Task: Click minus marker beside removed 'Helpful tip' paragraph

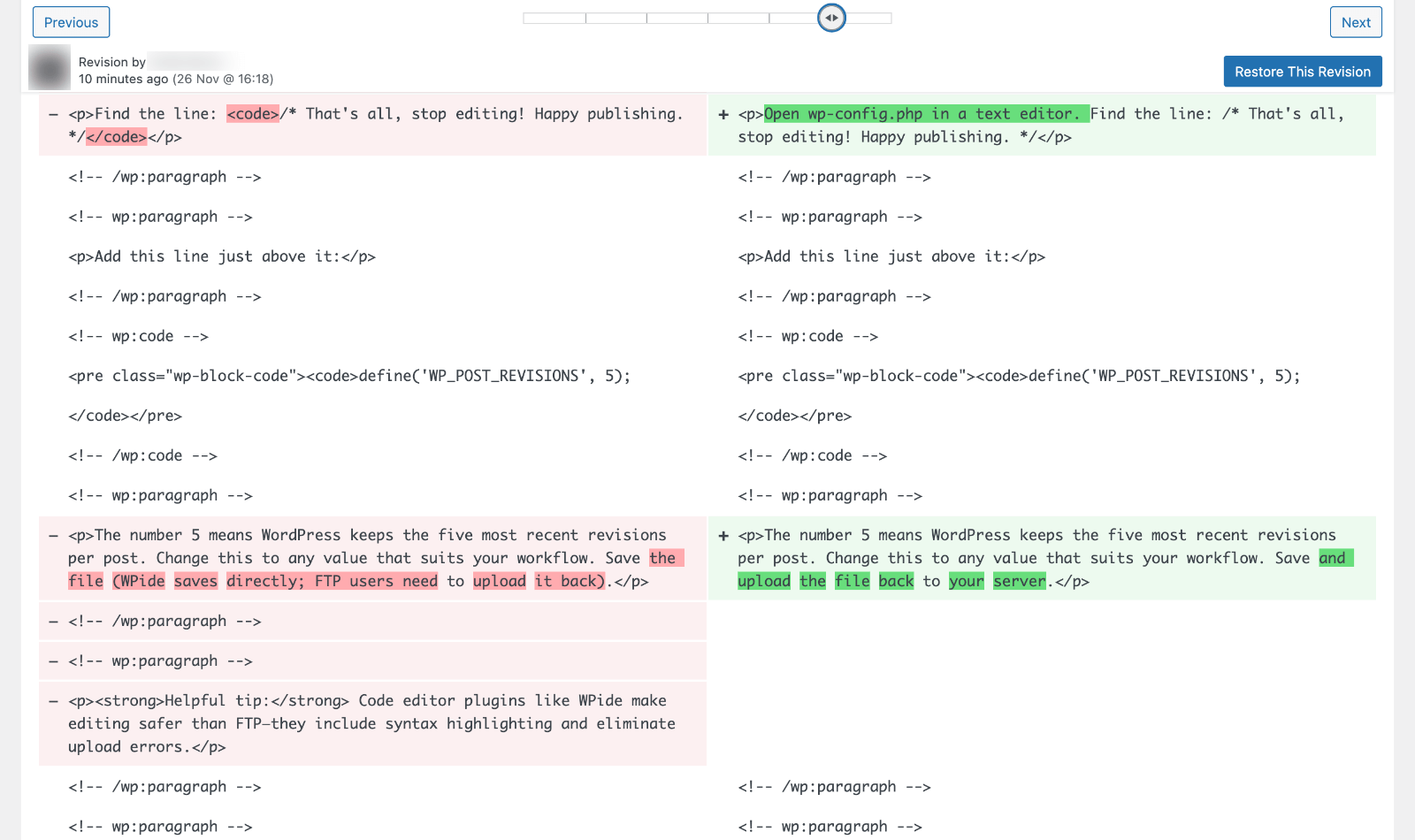Action: pyautogui.click(x=53, y=701)
